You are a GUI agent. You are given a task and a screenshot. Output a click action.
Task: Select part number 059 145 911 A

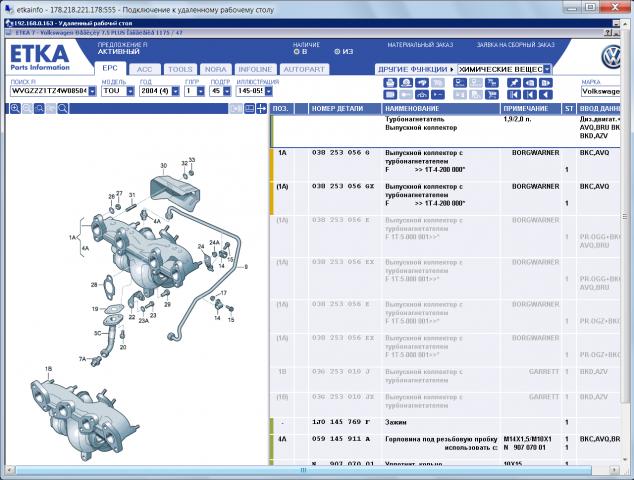341,439
